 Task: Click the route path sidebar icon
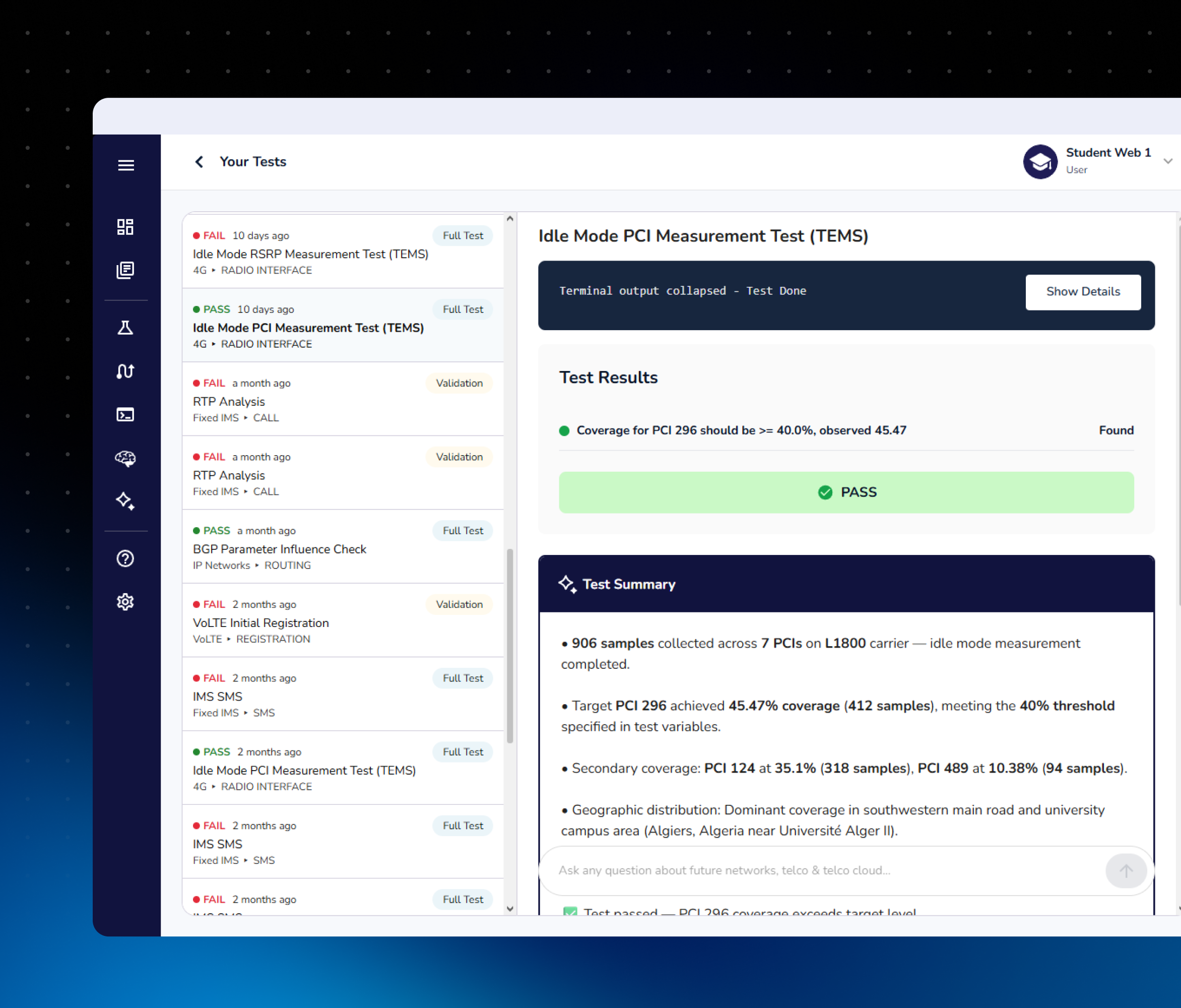point(125,371)
